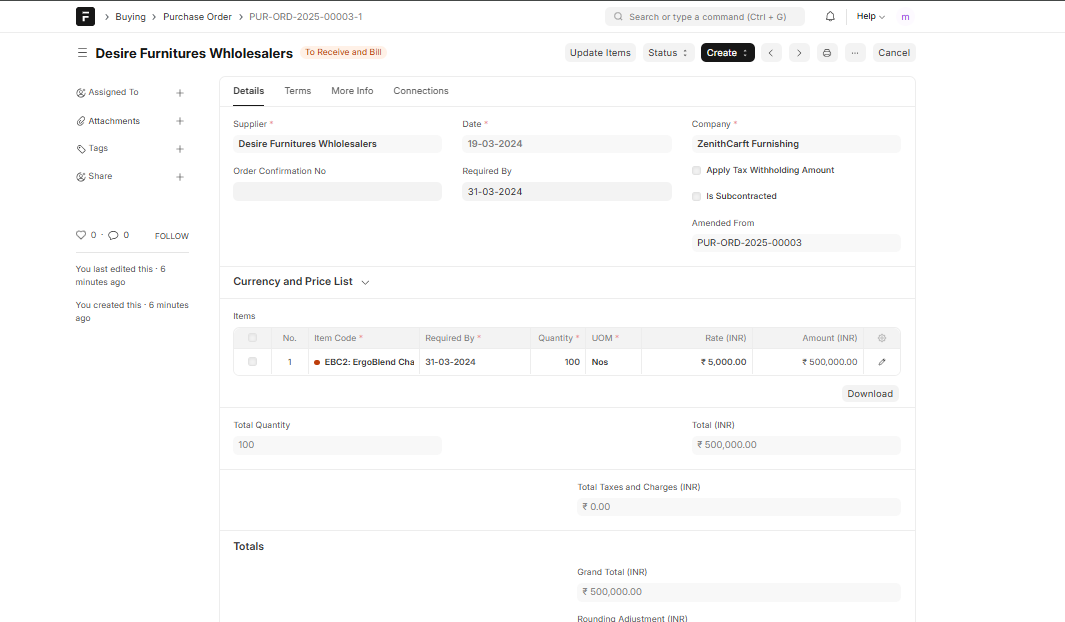
Task: Go to Purchase Order breadcrumb
Action: [x=197, y=16]
